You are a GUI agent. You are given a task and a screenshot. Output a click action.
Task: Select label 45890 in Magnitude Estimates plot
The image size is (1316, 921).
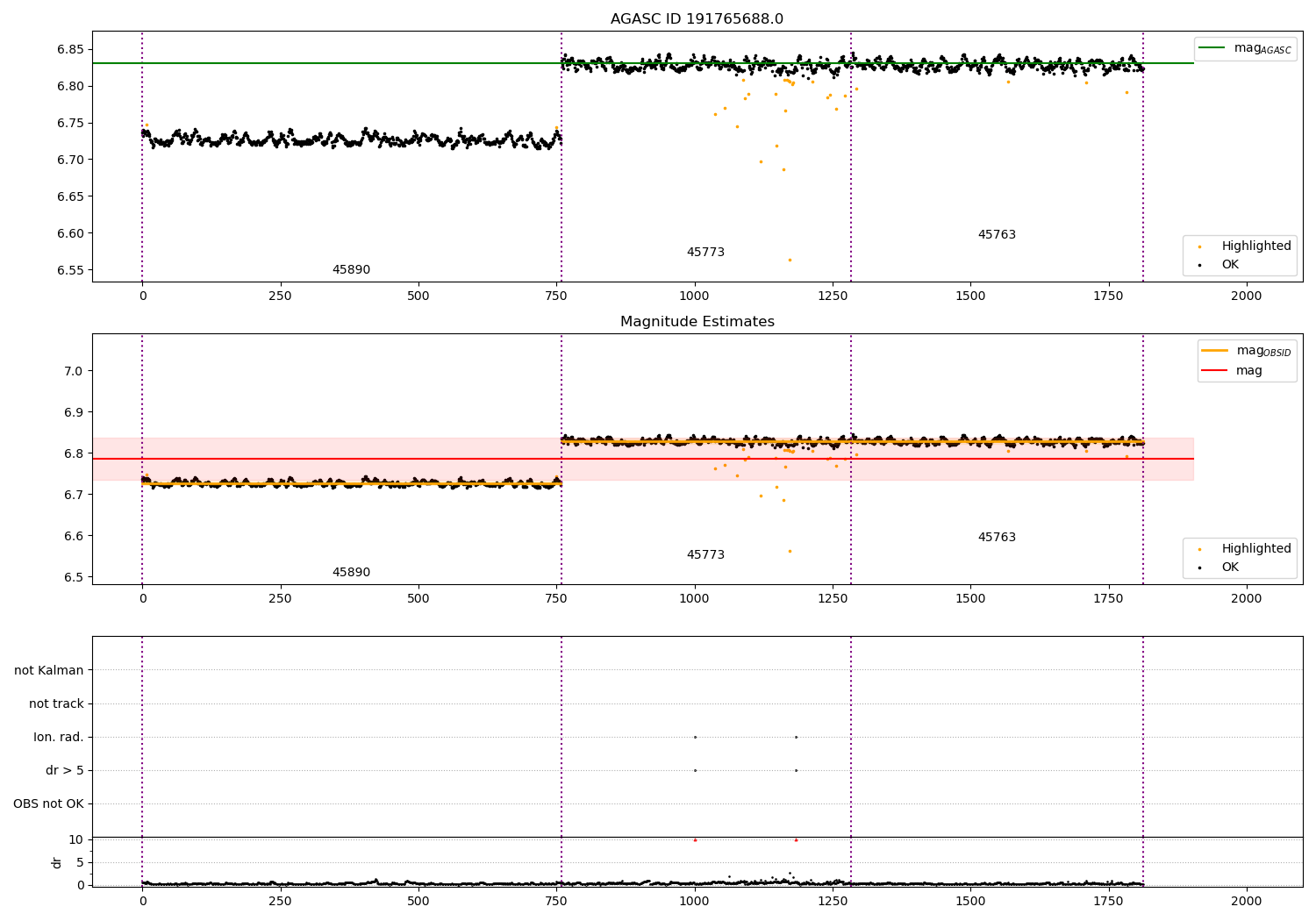tap(351, 573)
